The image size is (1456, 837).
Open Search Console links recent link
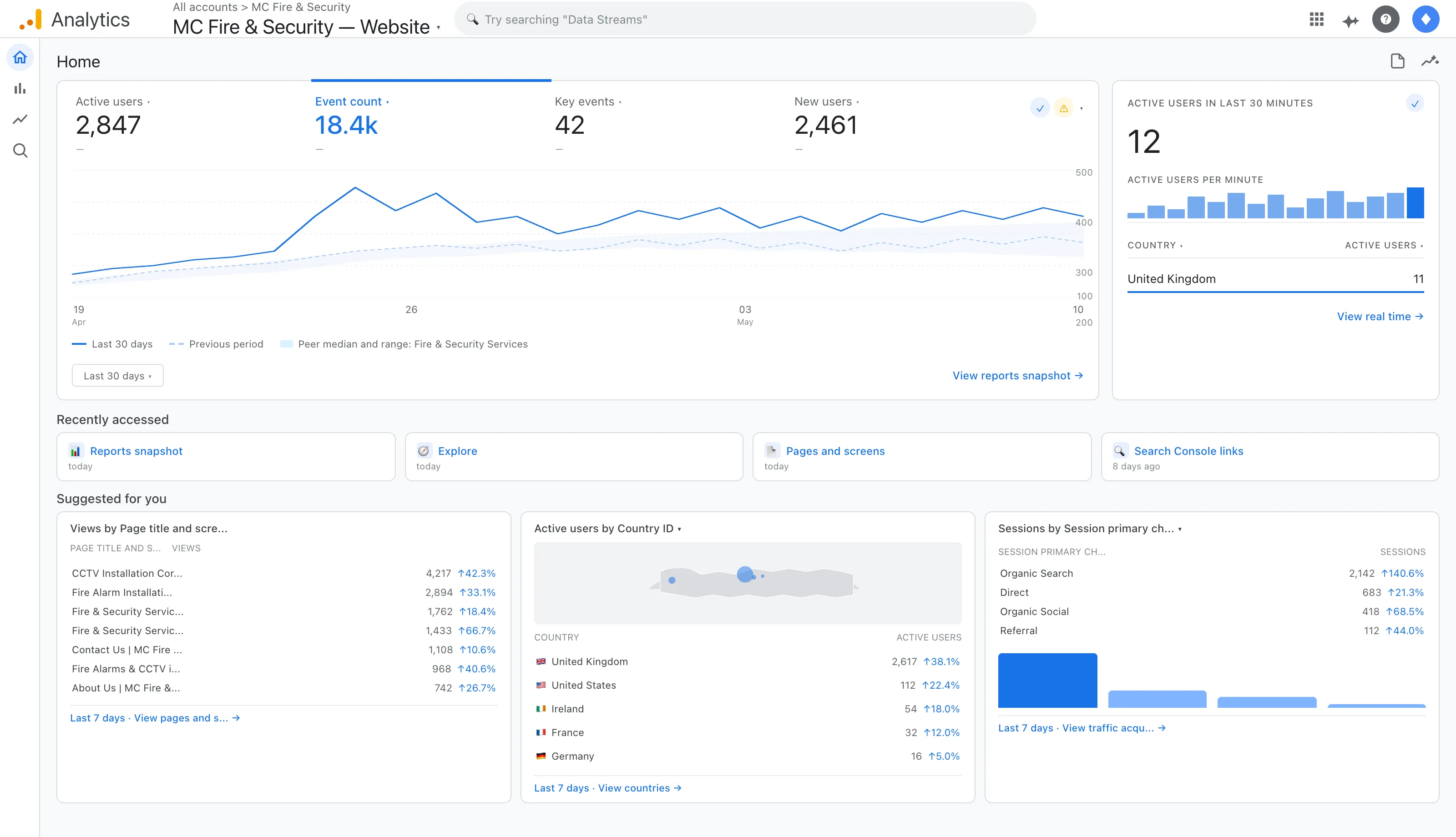(x=1188, y=451)
